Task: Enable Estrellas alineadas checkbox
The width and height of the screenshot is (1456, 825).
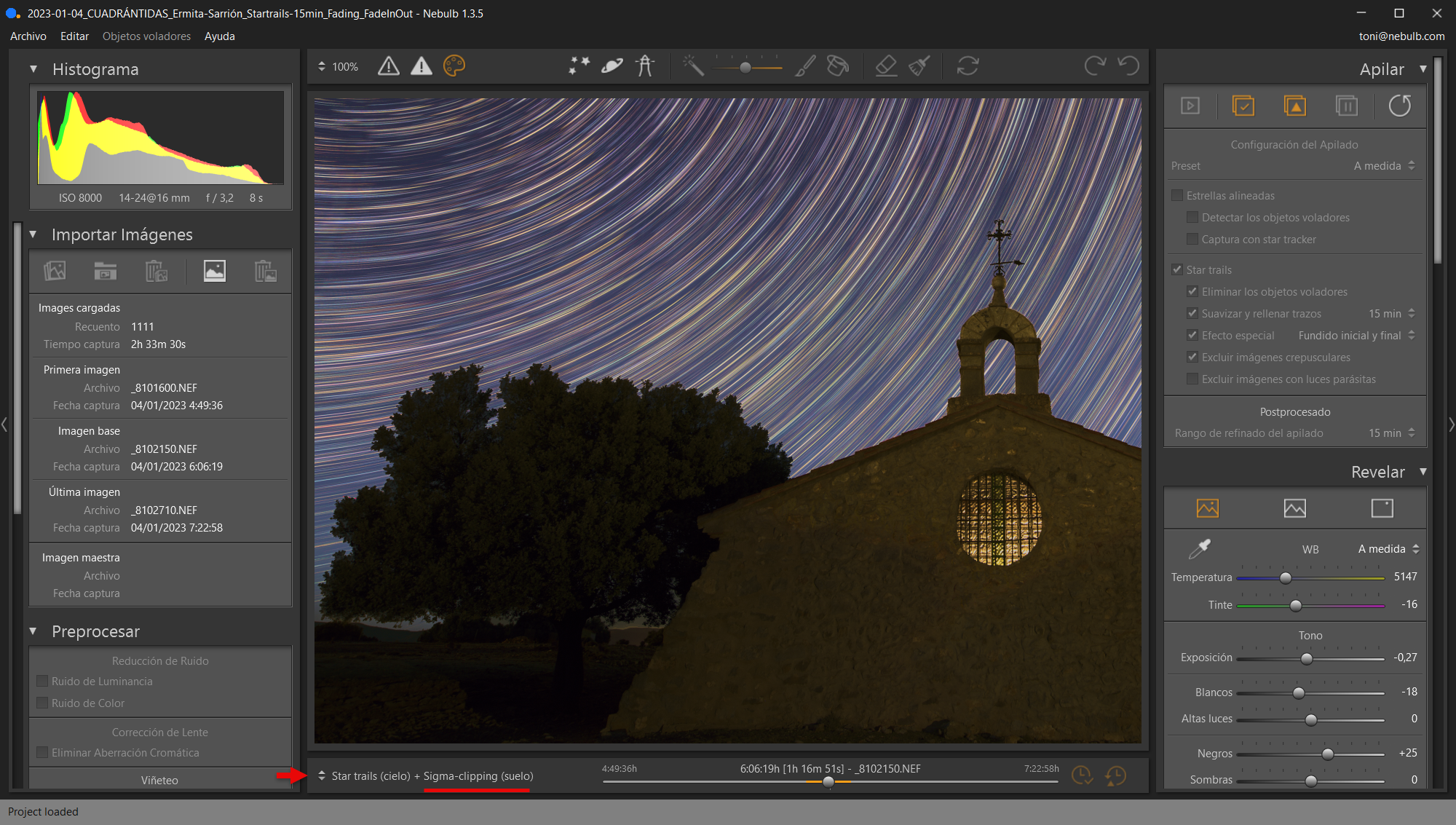Action: pos(1177,195)
